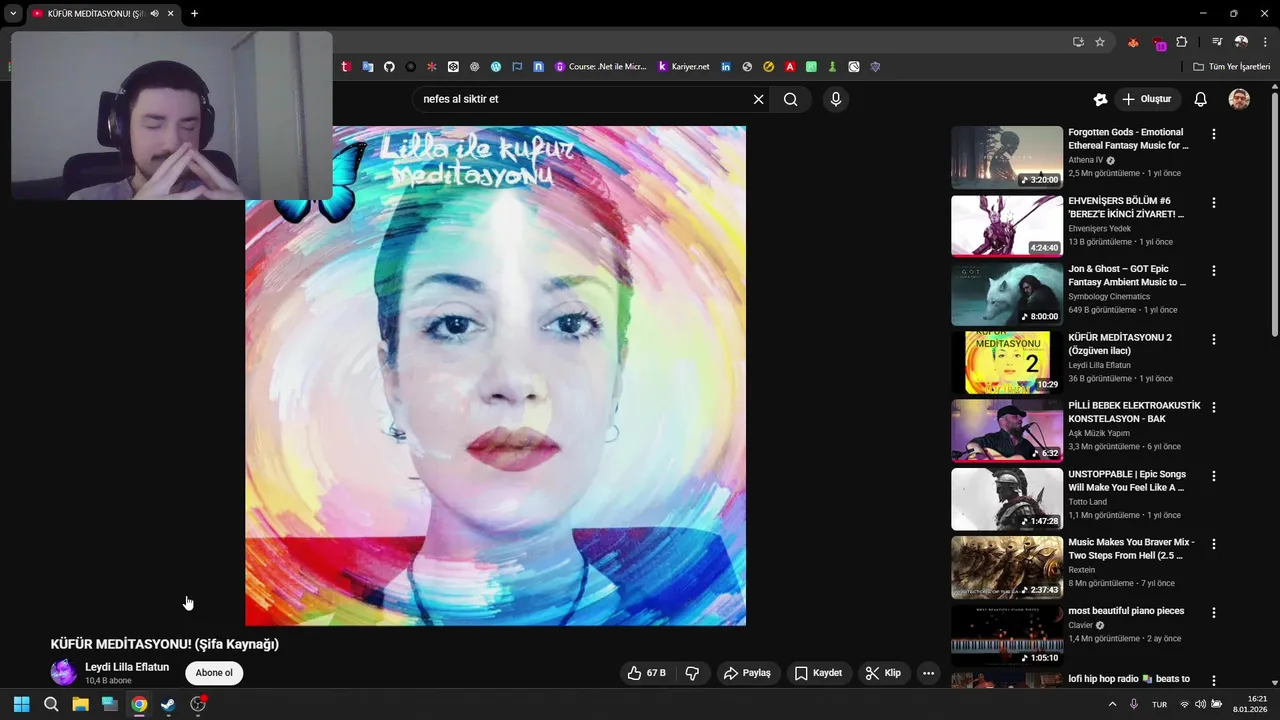This screenshot has height=720, width=1280.
Task: Open the Tüm Yer İşaretleri bookmarks folder
Action: 1232,67
